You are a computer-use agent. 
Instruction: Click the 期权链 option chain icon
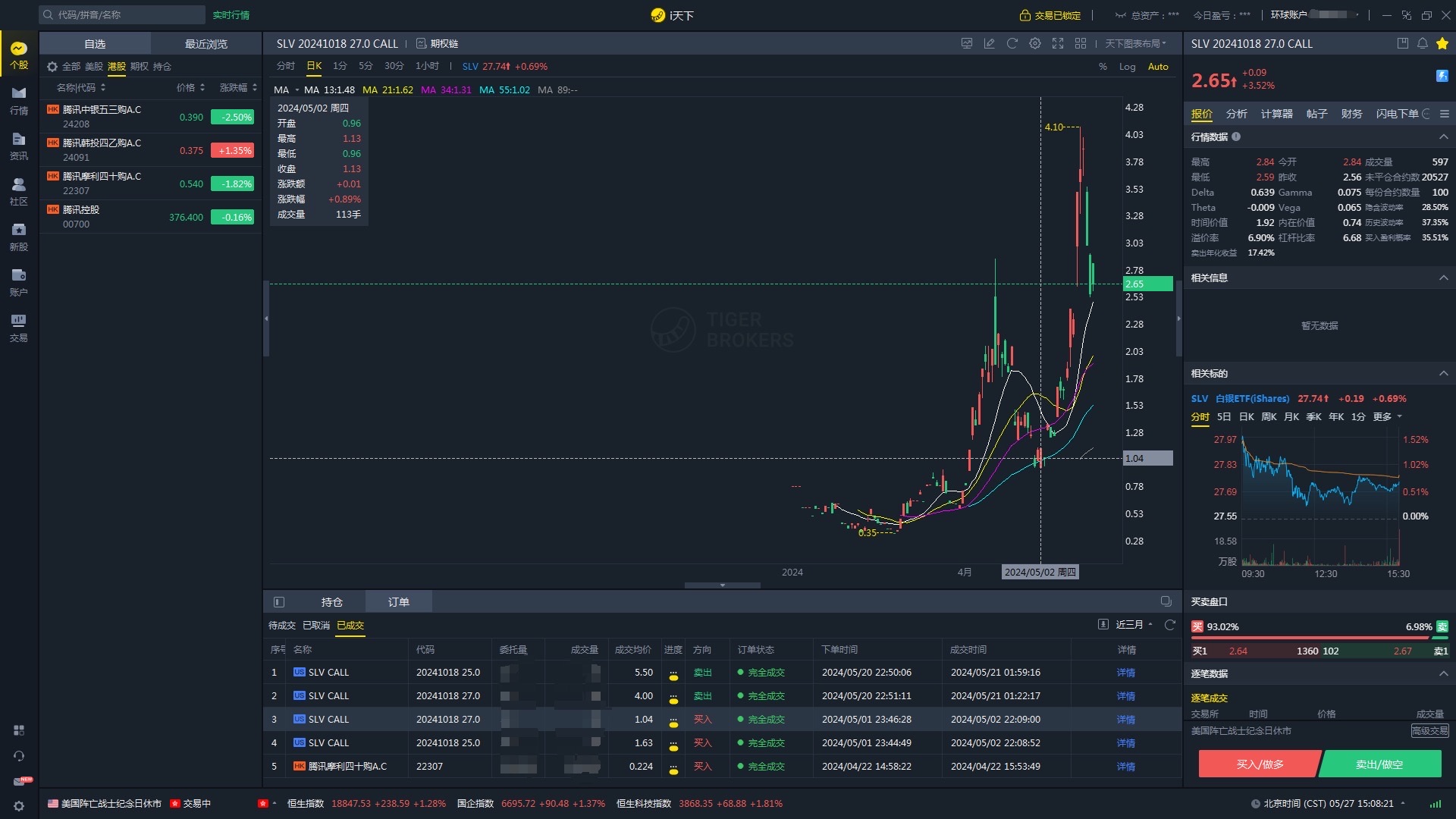point(422,44)
